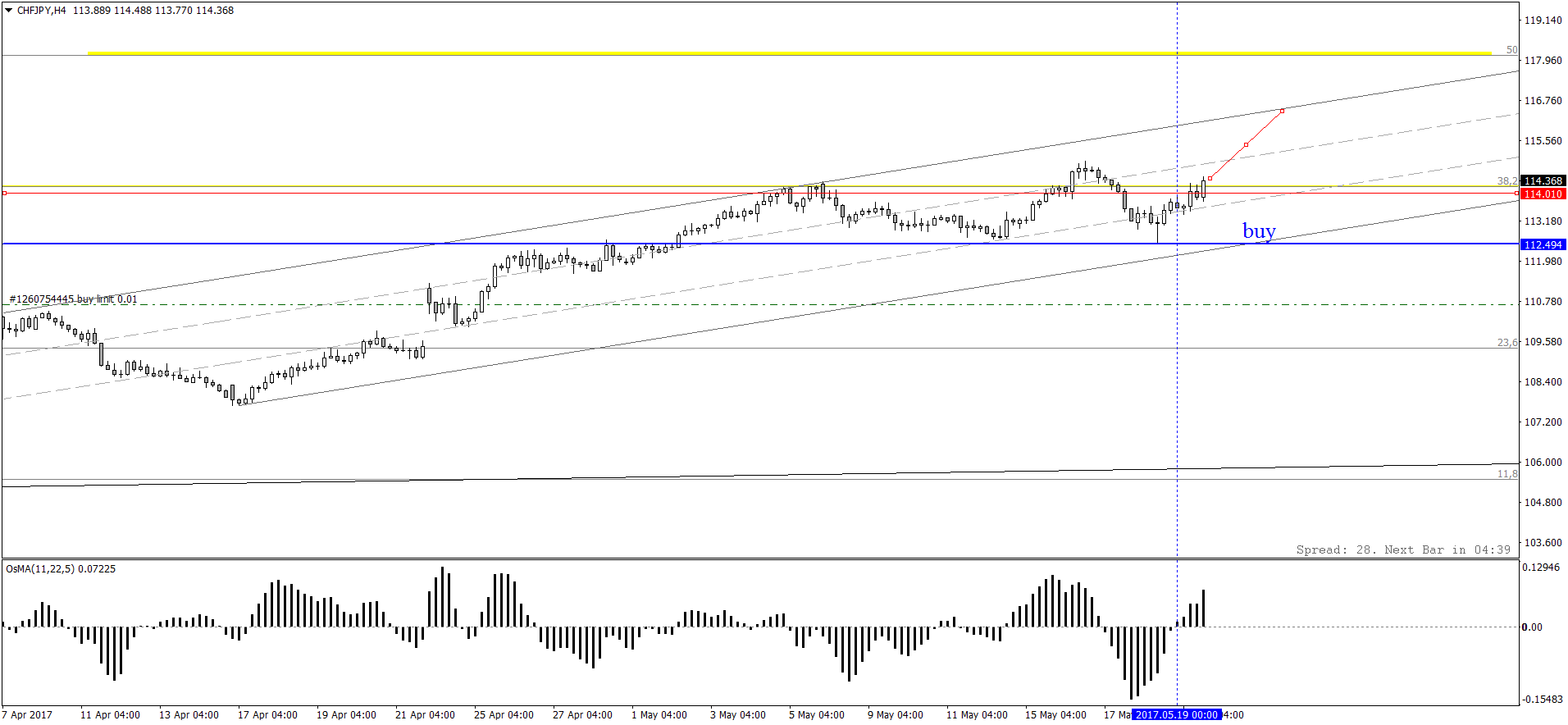Screen dimensions: 1568x725
Task: Select the OHLC values 113.889 114.488 113.770 114.368
Action: point(153,11)
